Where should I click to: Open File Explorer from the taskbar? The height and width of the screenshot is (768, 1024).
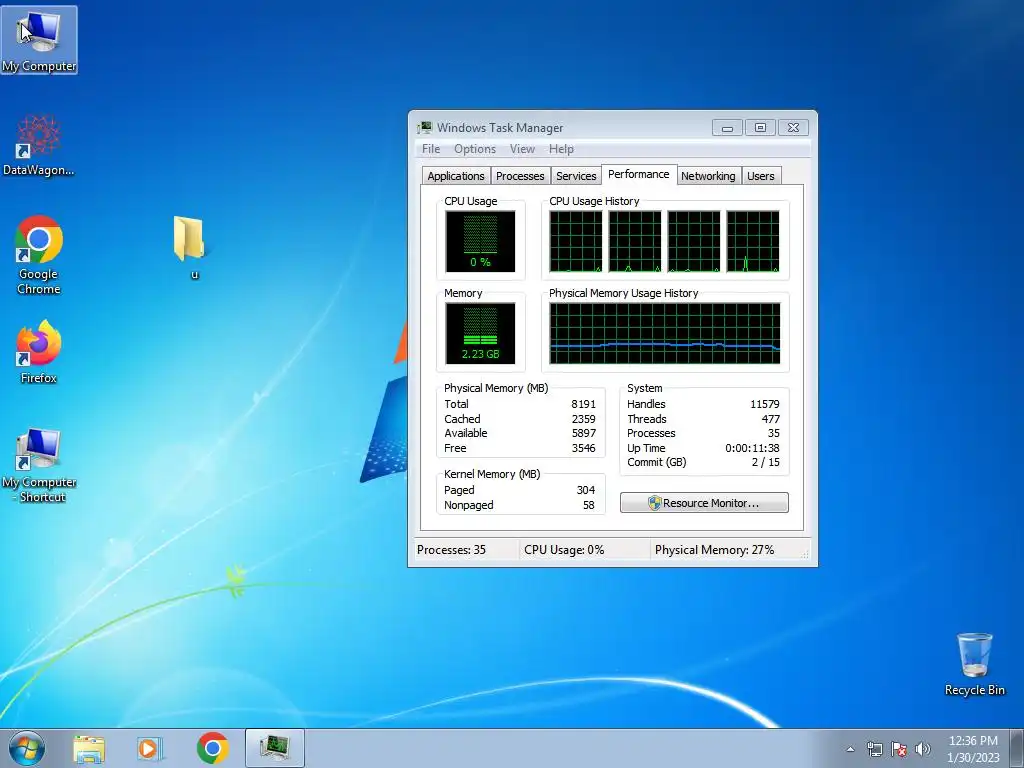(89, 748)
